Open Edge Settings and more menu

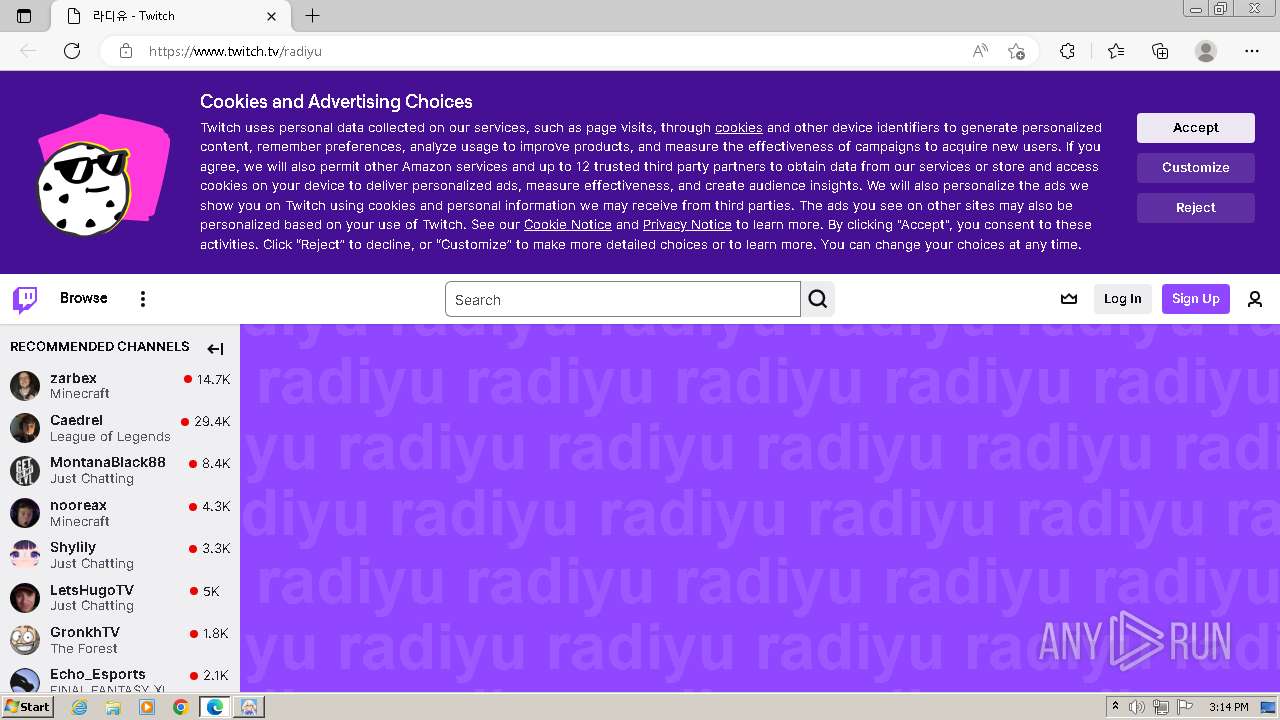pos(1252,51)
